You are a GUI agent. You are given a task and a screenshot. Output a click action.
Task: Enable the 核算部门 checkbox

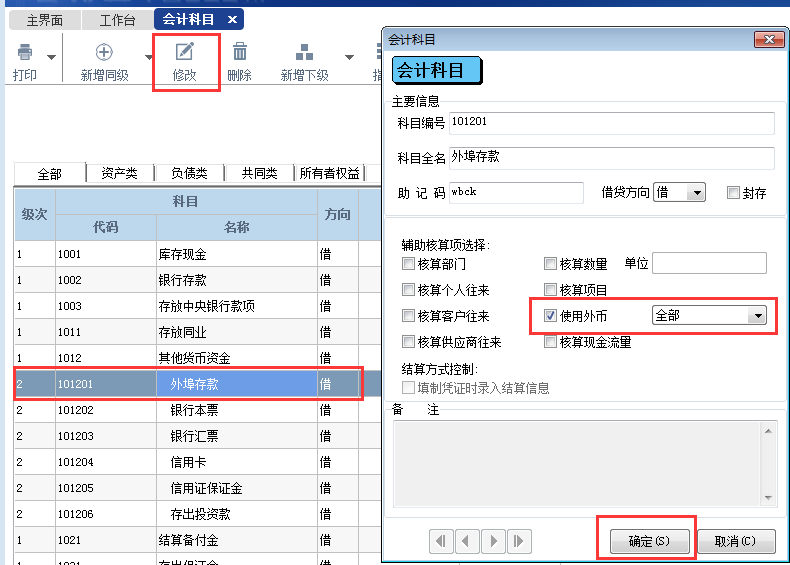(x=408, y=264)
